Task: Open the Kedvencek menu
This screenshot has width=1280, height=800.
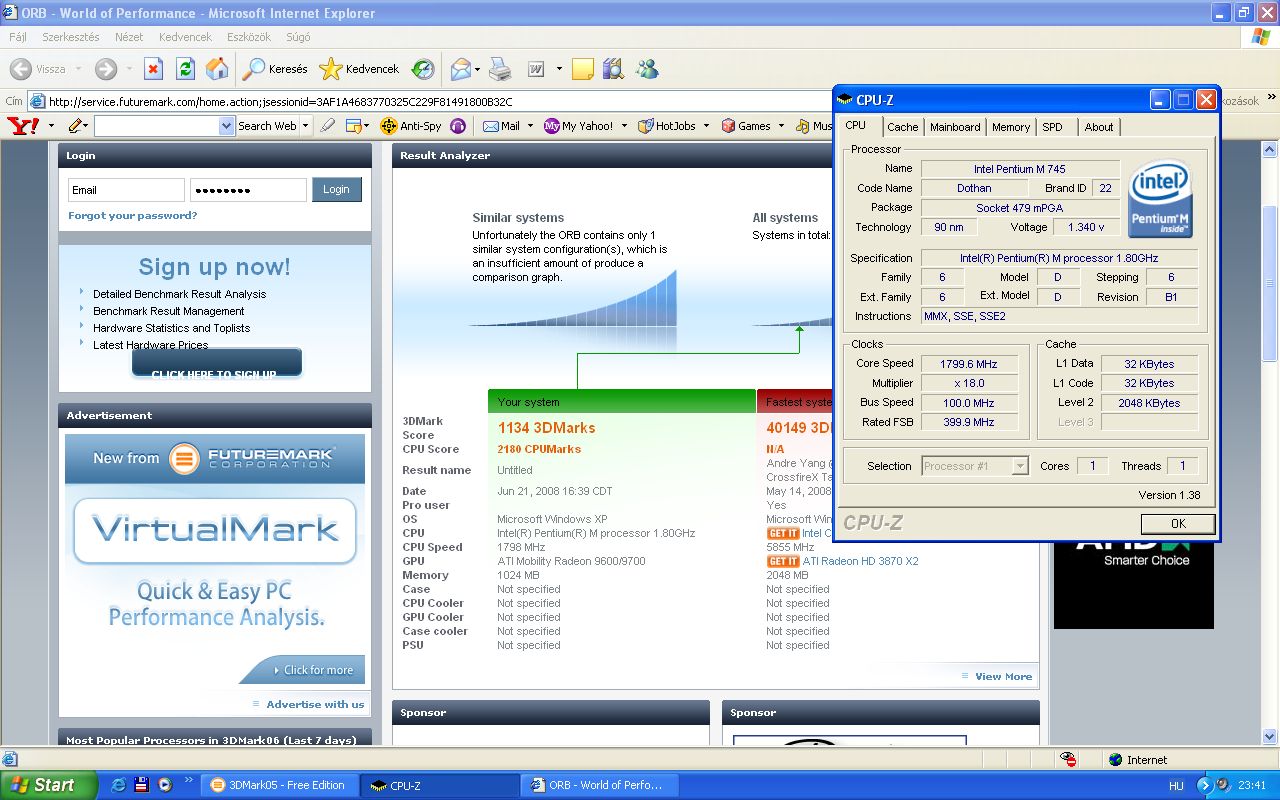Action: point(185,37)
